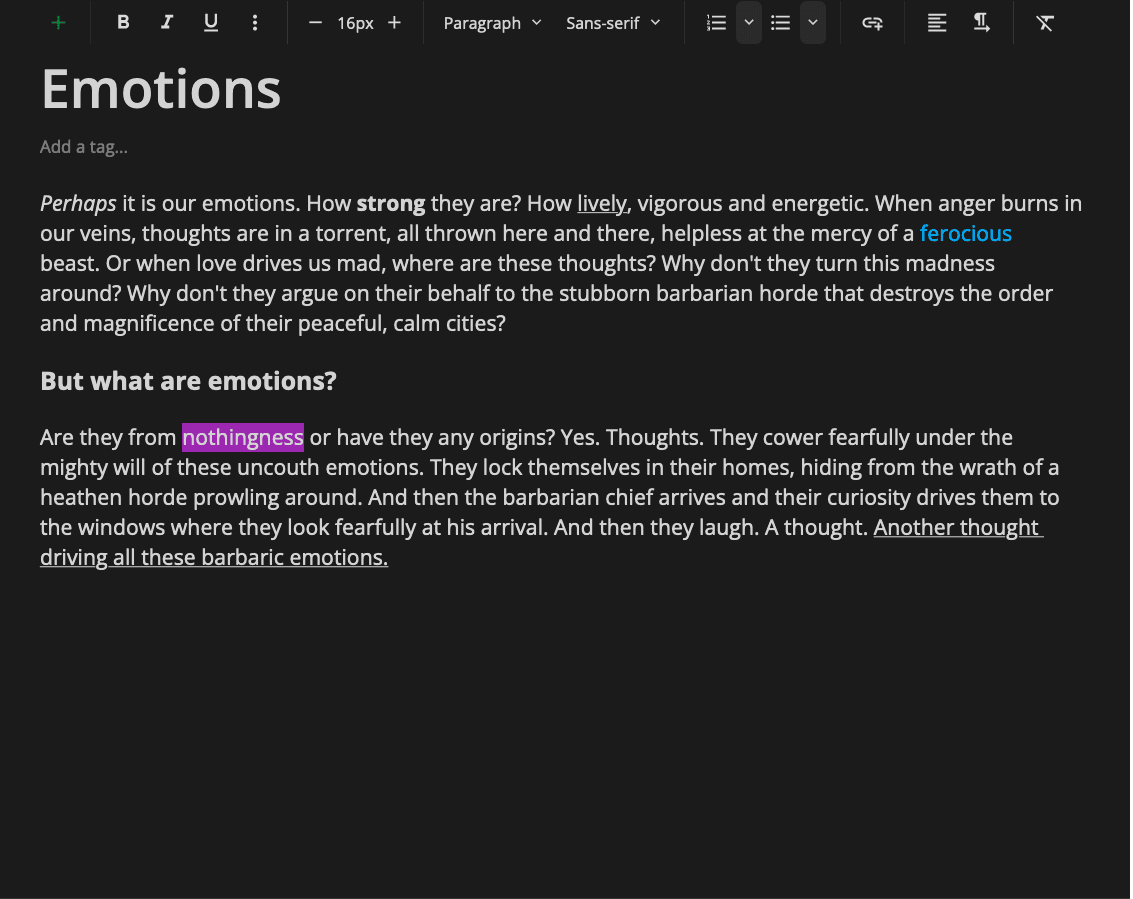The image size is (1133, 899).
Task: Increase font size with plus button
Action: tap(394, 23)
